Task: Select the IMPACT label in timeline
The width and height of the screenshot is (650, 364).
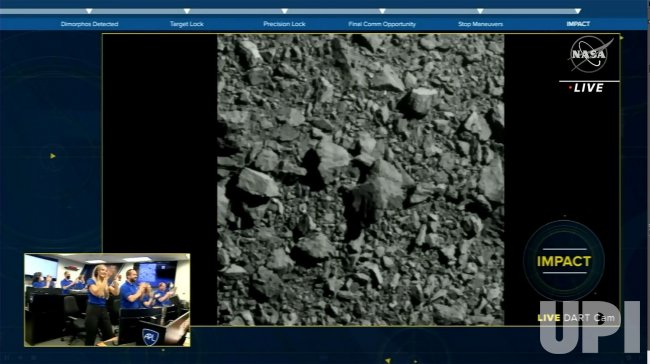Action: 578,24
